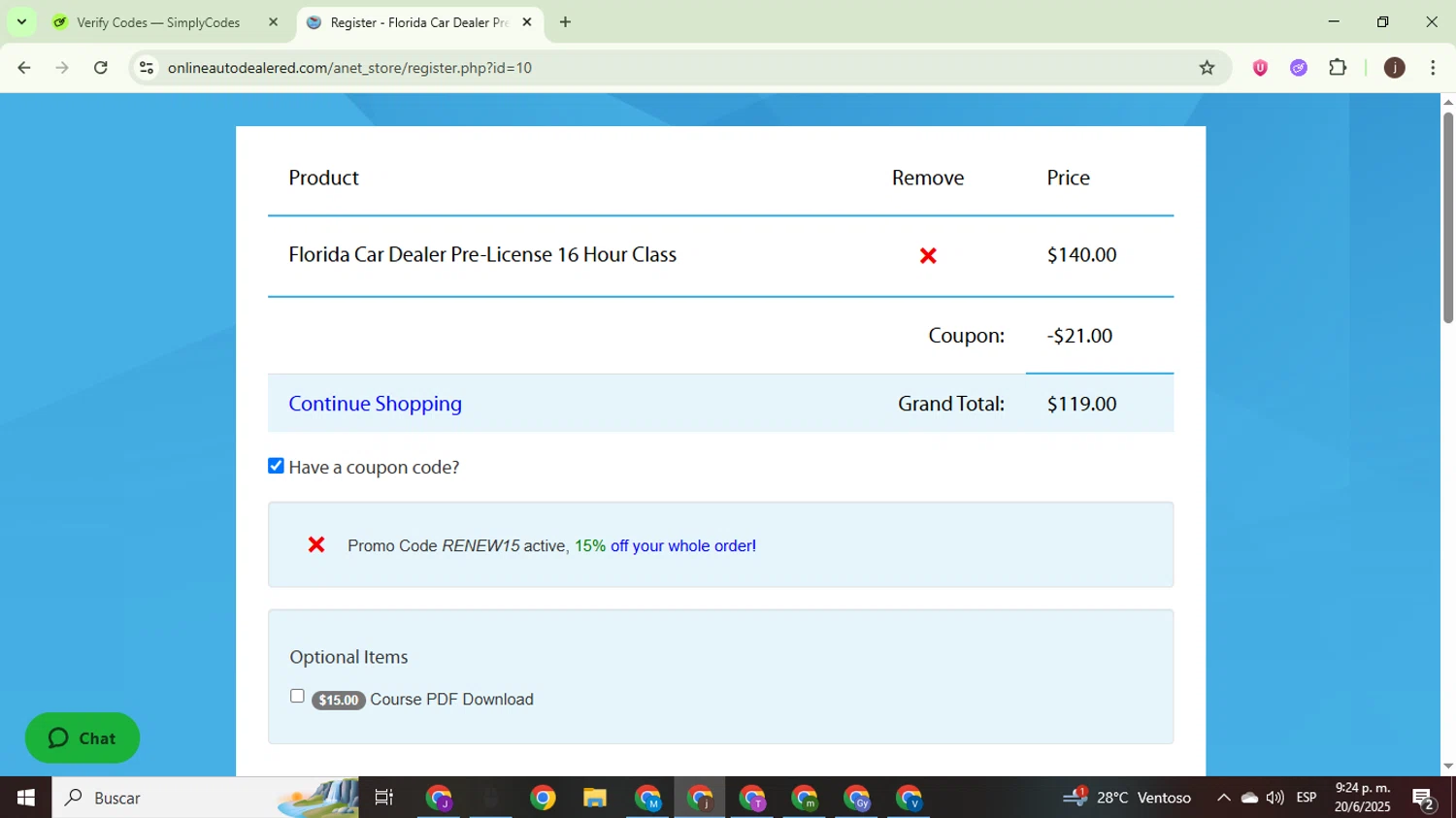Click the $15.00 price badge
The height and width of the screenshot is (818, 1456).
coord(338,700)
